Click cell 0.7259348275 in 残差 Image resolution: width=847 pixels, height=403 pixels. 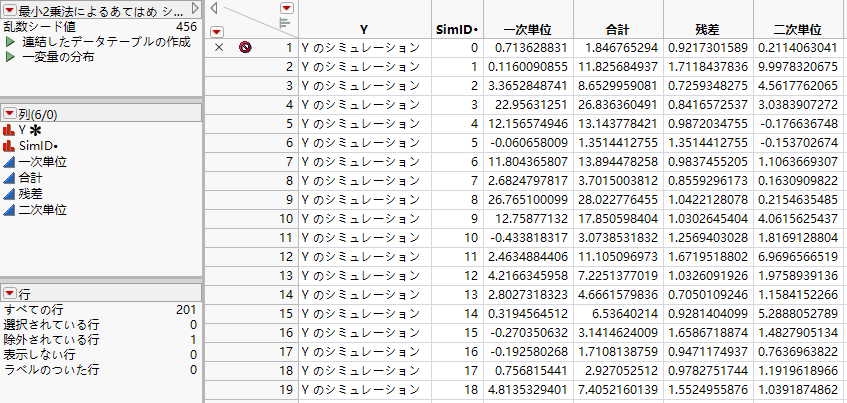point(708,86)
